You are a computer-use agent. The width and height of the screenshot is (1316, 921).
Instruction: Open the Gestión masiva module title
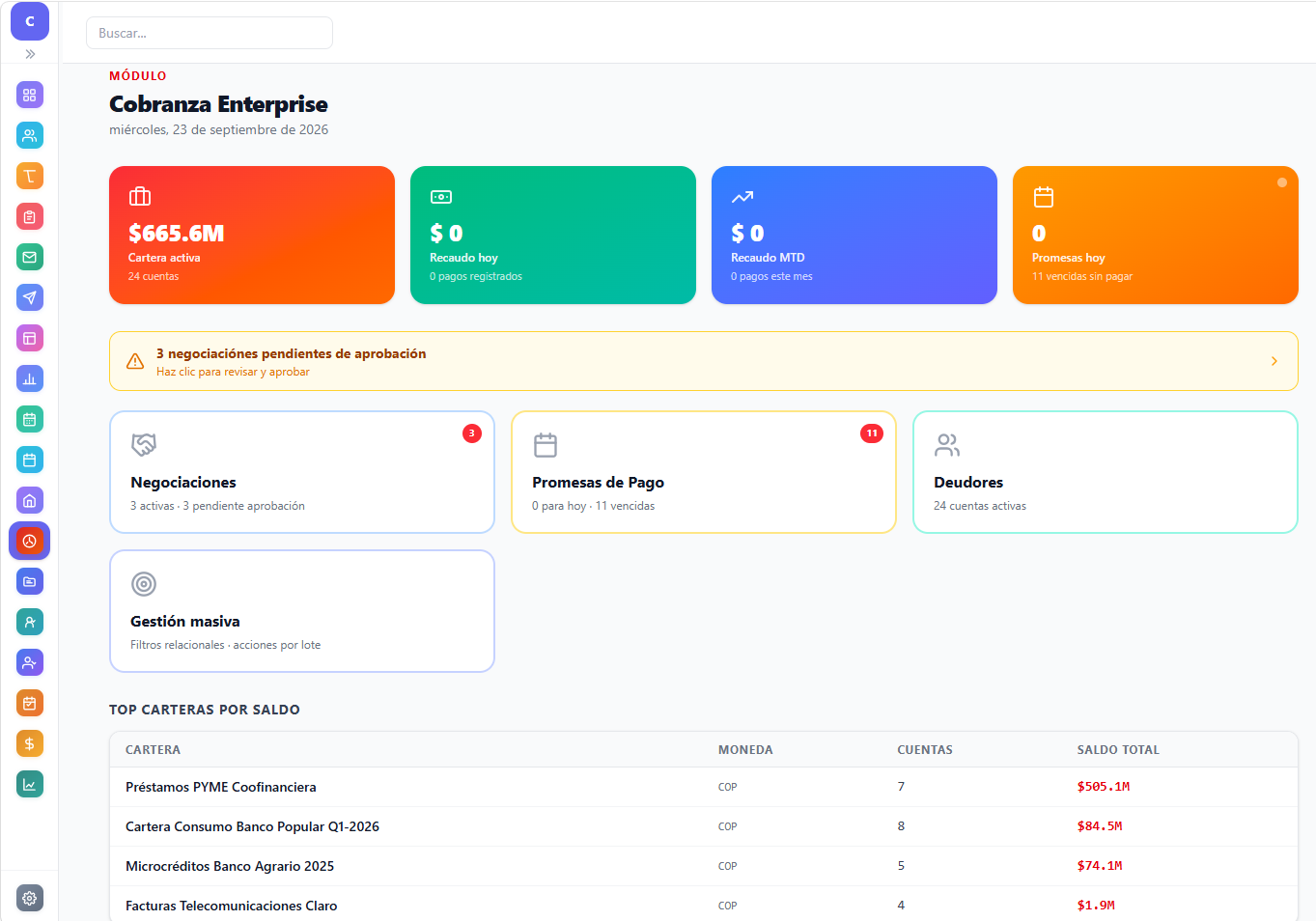[185, 621]
